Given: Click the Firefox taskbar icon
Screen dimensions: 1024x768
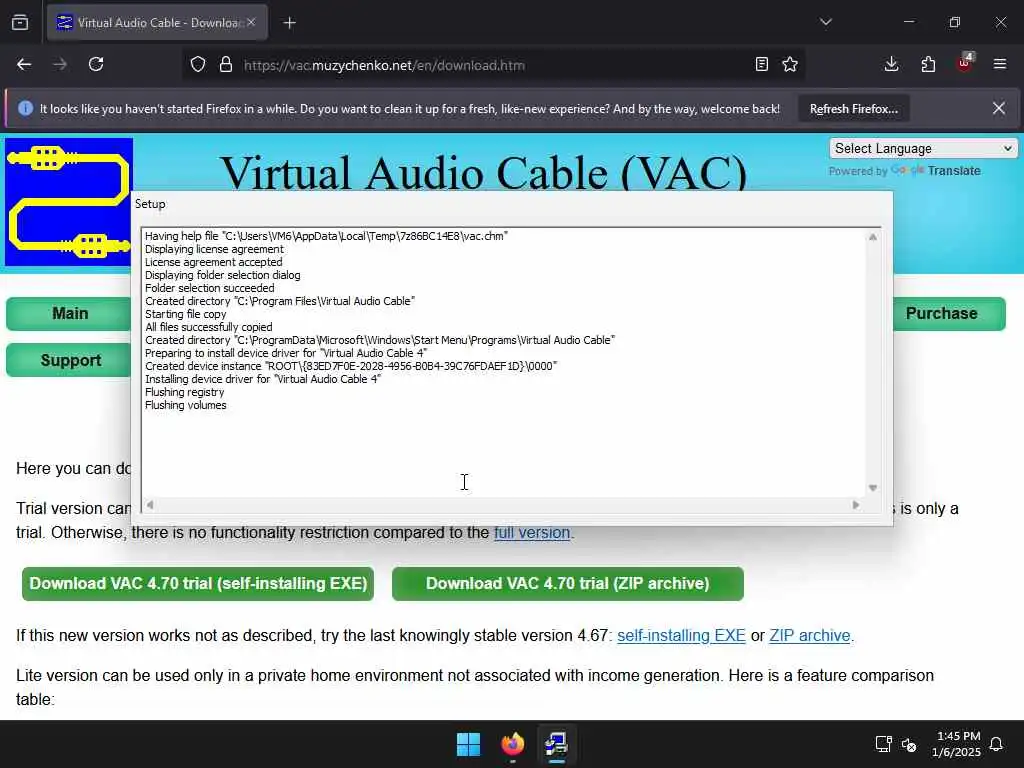Looking at the screenshot, I should 513,744.
